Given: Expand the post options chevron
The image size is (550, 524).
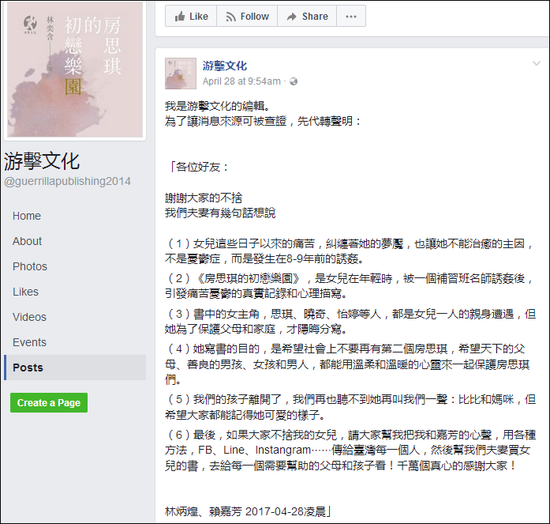Looking at the screenshot, I should point(536,63).
